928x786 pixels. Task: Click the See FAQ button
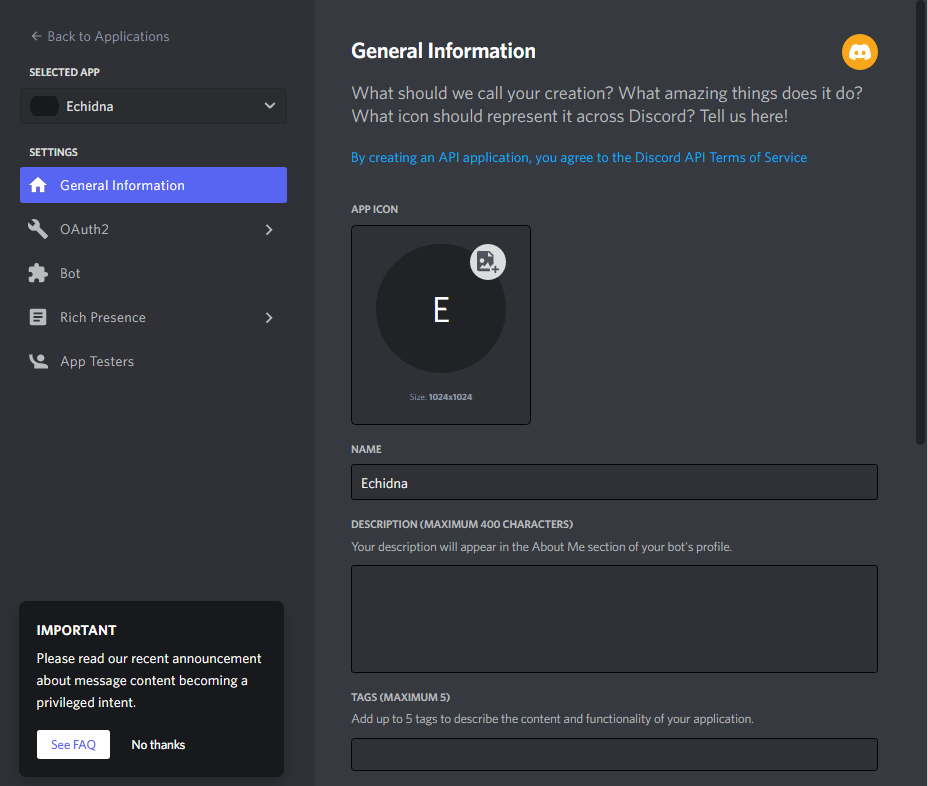point(73,745)
